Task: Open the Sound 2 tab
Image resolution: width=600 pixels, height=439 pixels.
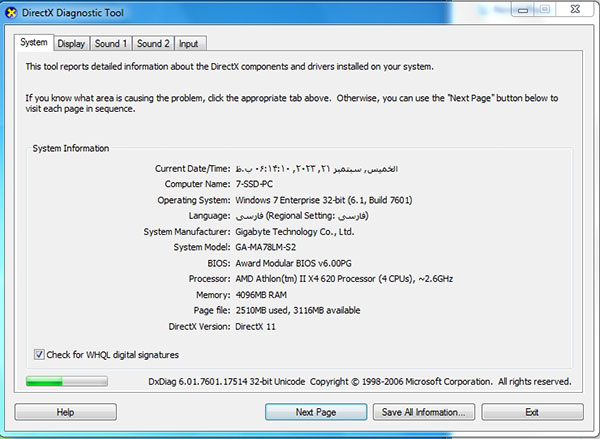Action: coord(153,44)
